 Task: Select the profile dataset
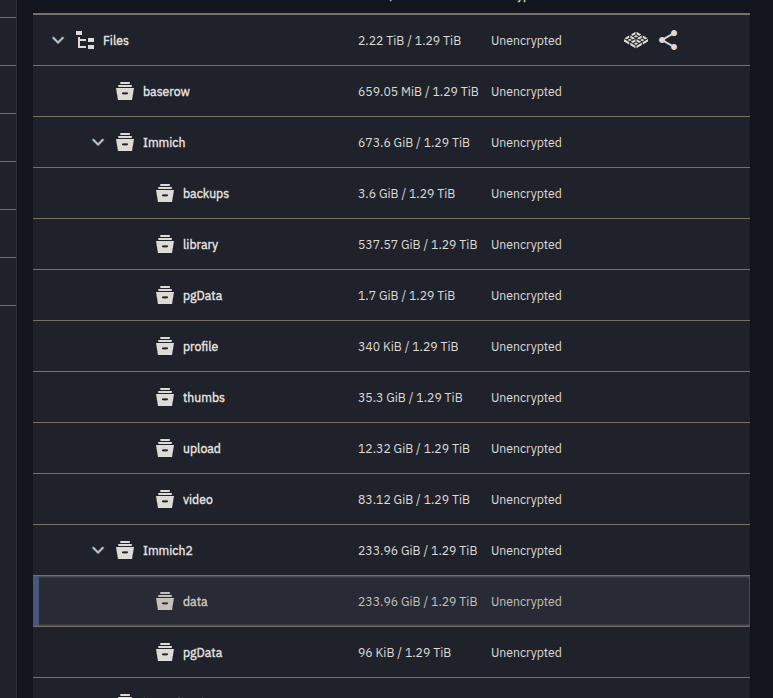(x=200, y=347)
